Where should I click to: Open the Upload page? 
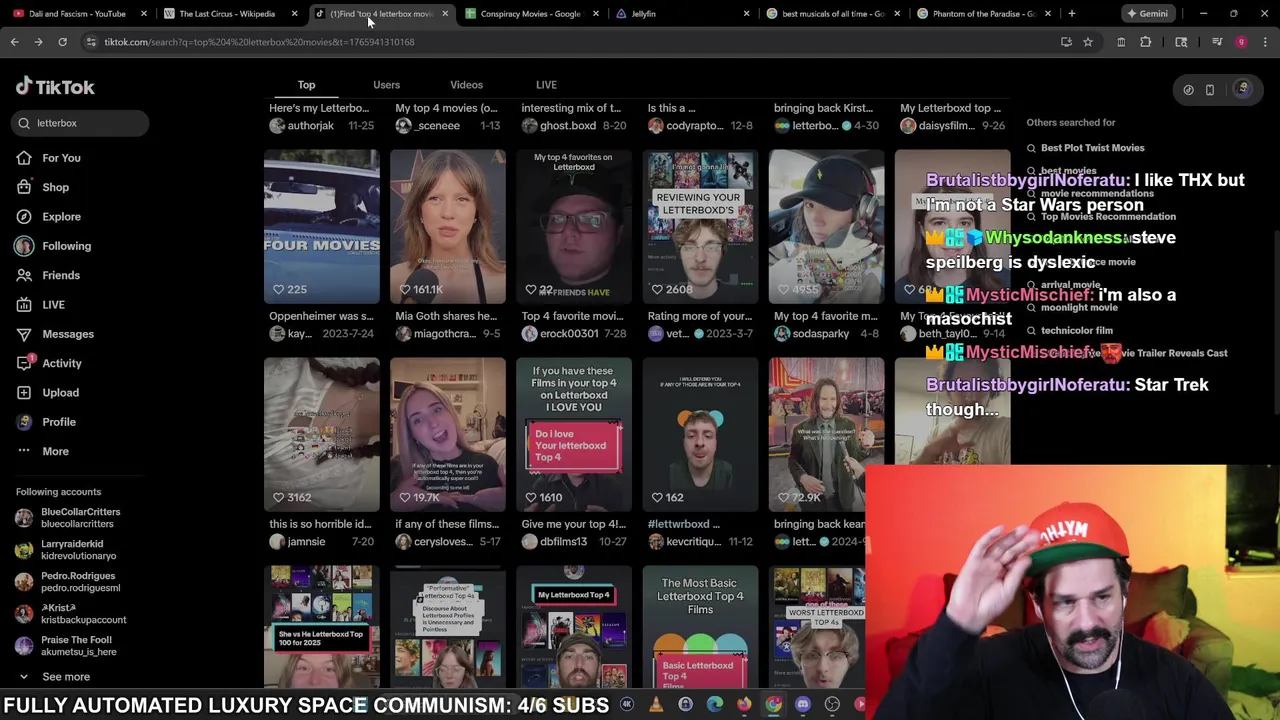[60, 392]
